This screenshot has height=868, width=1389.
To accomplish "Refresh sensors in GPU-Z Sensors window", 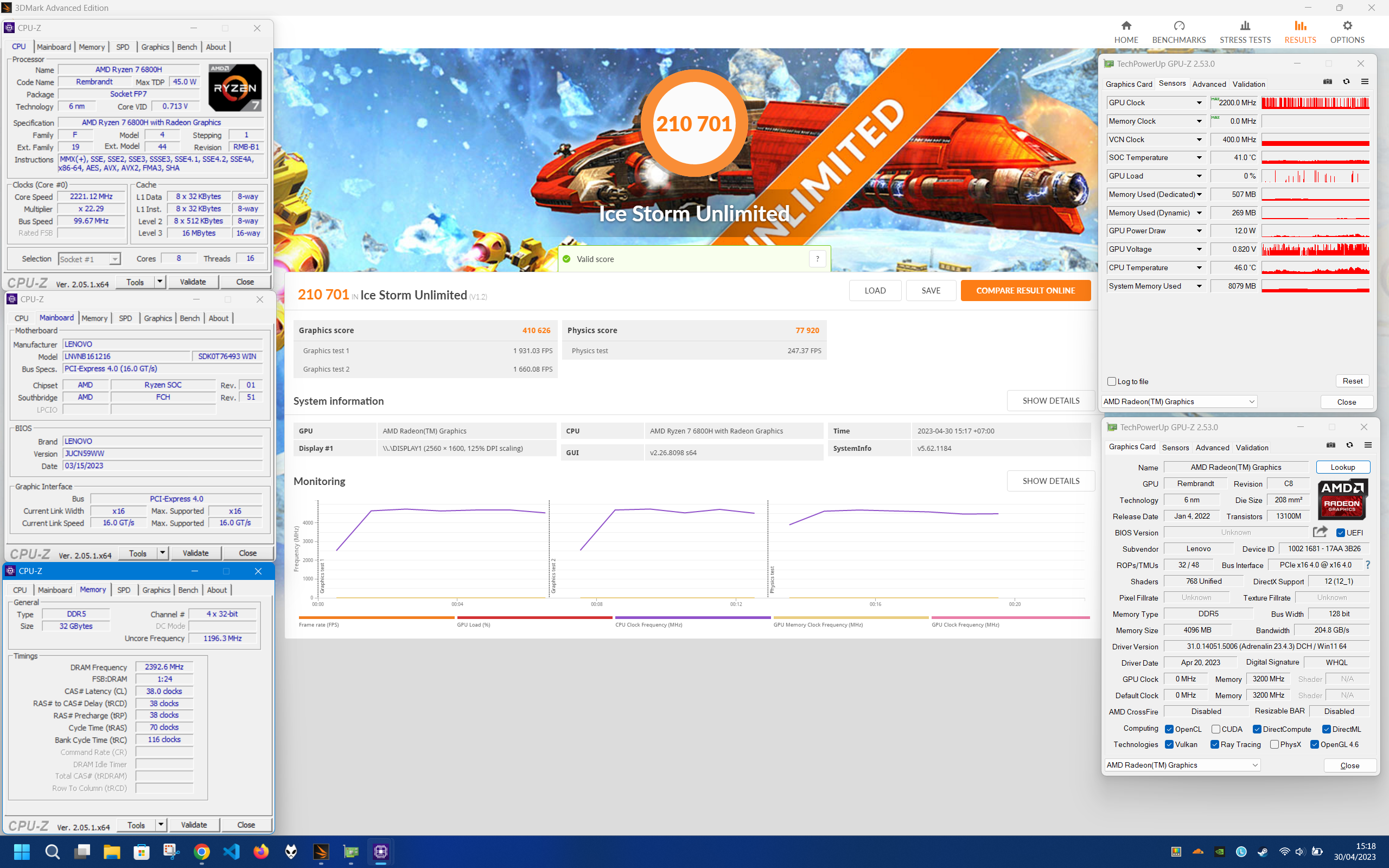I will [x=1346, y=82].
